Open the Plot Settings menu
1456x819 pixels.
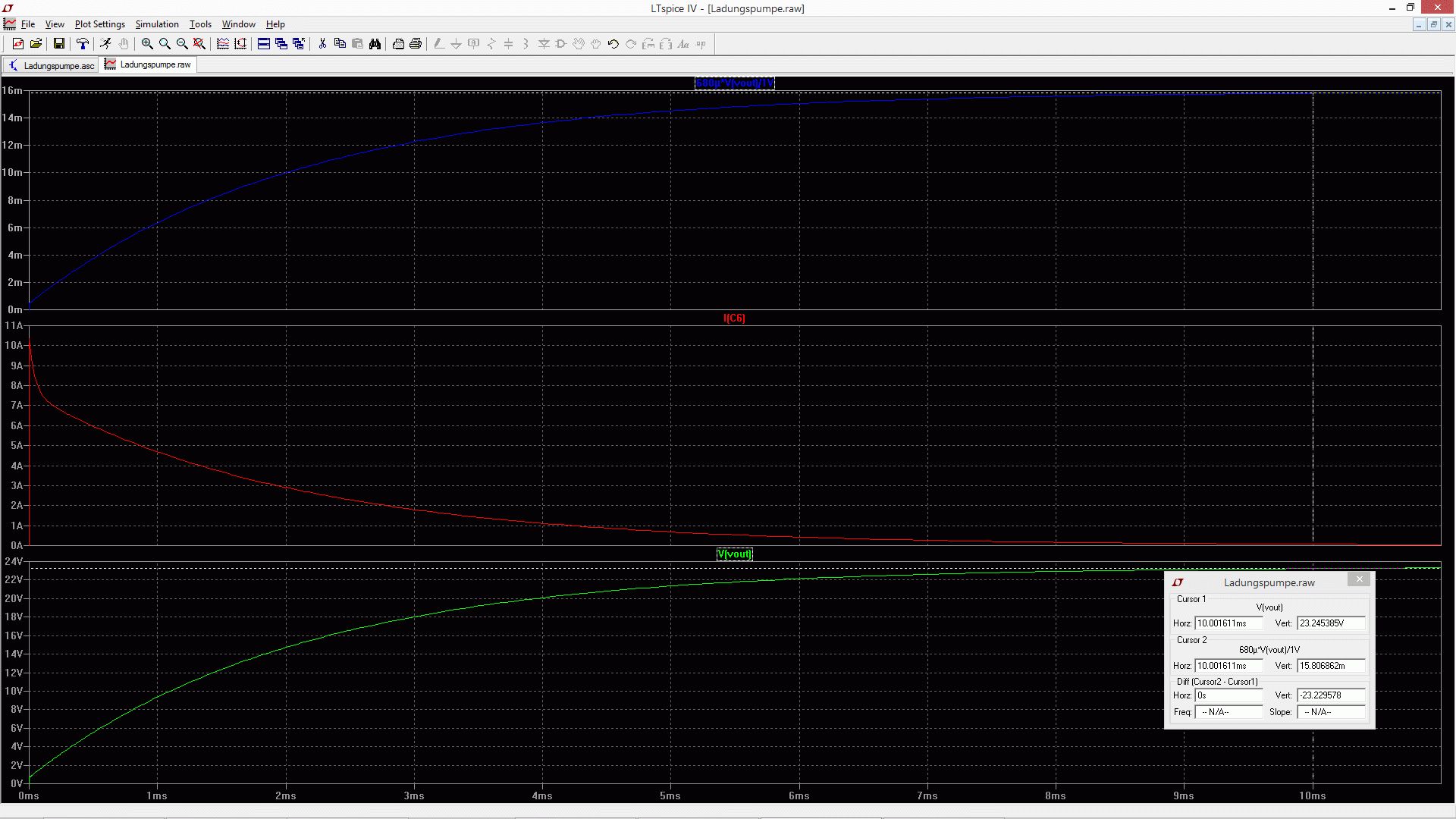[99, 24]
